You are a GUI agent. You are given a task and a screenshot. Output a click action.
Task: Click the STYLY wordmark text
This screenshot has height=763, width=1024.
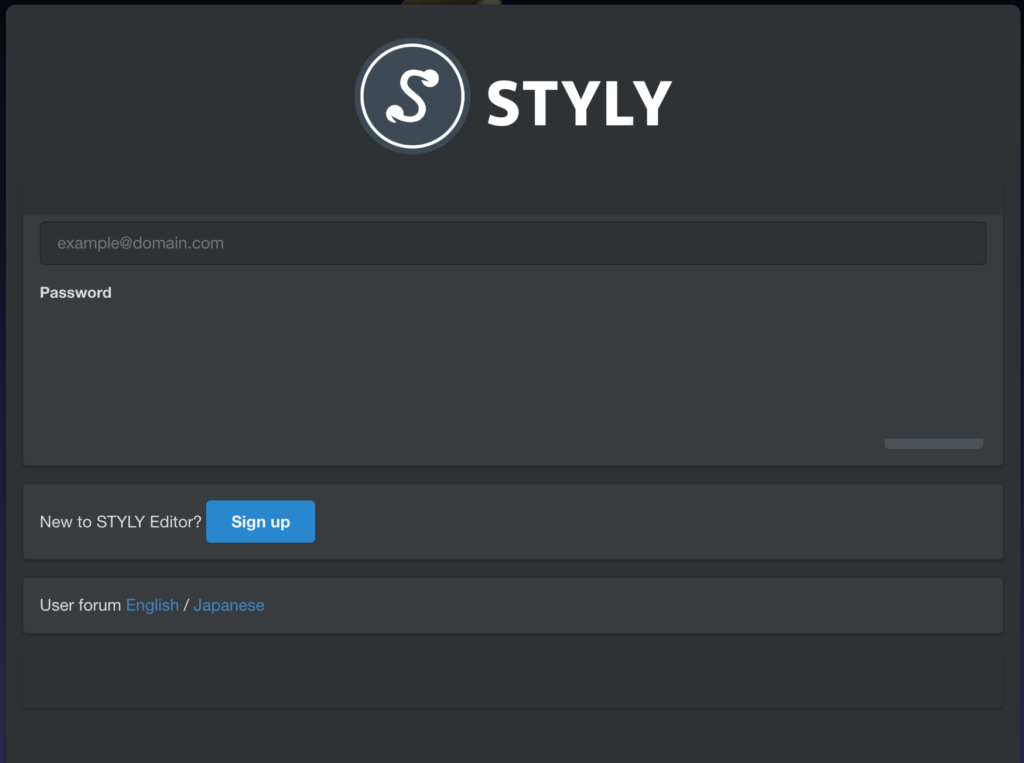click(x=579, y=103)
